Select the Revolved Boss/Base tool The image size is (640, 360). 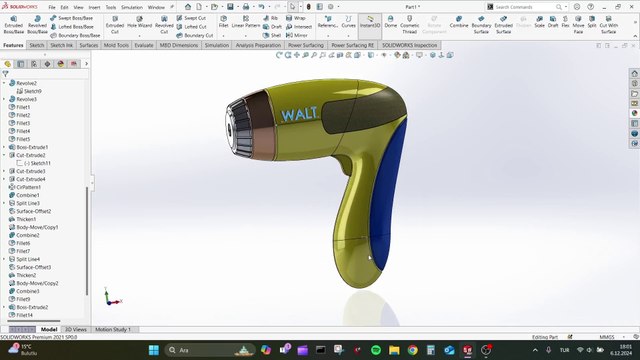point(37,25)
